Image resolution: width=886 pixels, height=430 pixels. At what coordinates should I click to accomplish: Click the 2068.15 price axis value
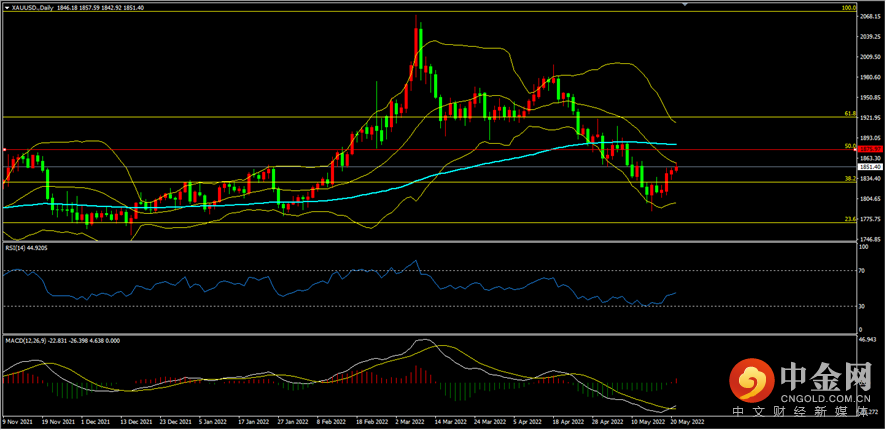(869, 15)
